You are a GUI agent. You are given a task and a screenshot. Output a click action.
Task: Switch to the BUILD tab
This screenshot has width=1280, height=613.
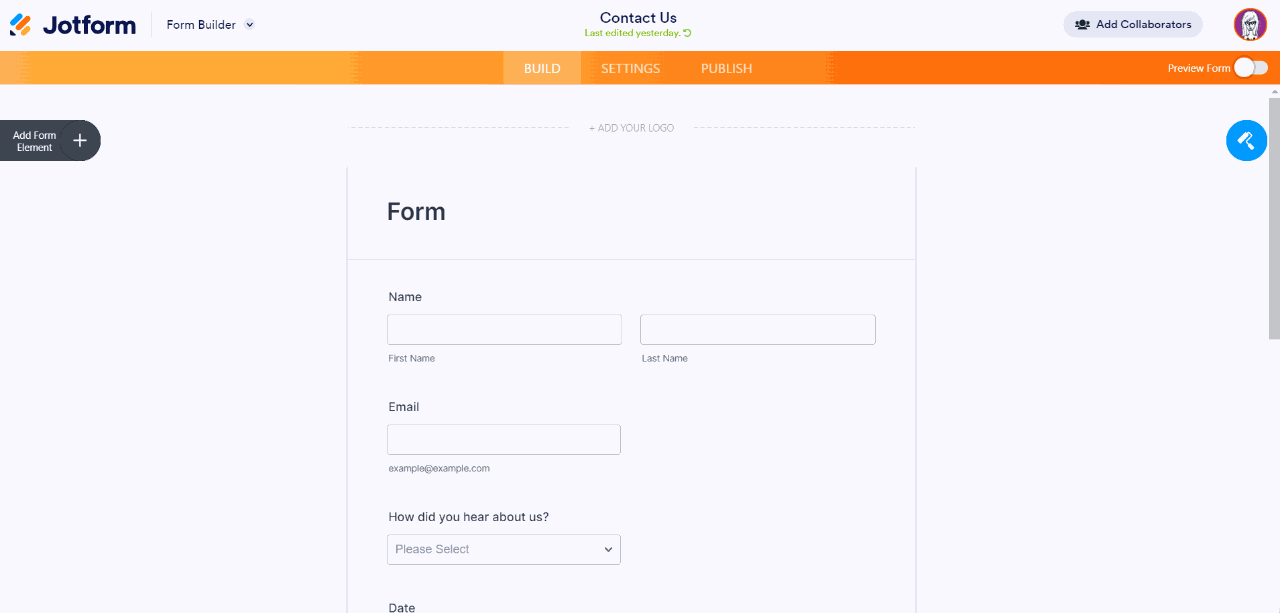(542, 68)
